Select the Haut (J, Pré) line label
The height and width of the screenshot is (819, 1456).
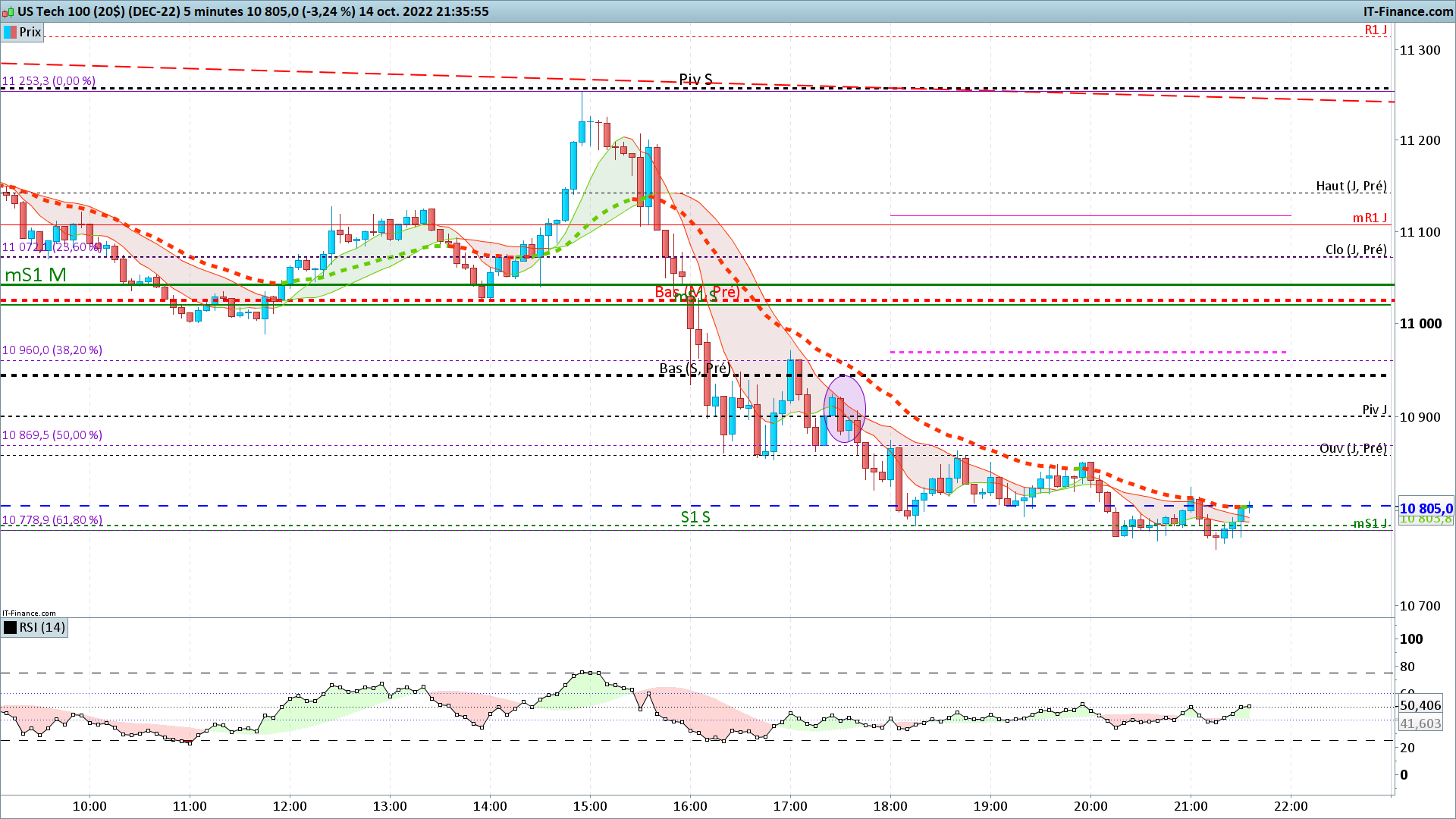tap(1351, 186)
